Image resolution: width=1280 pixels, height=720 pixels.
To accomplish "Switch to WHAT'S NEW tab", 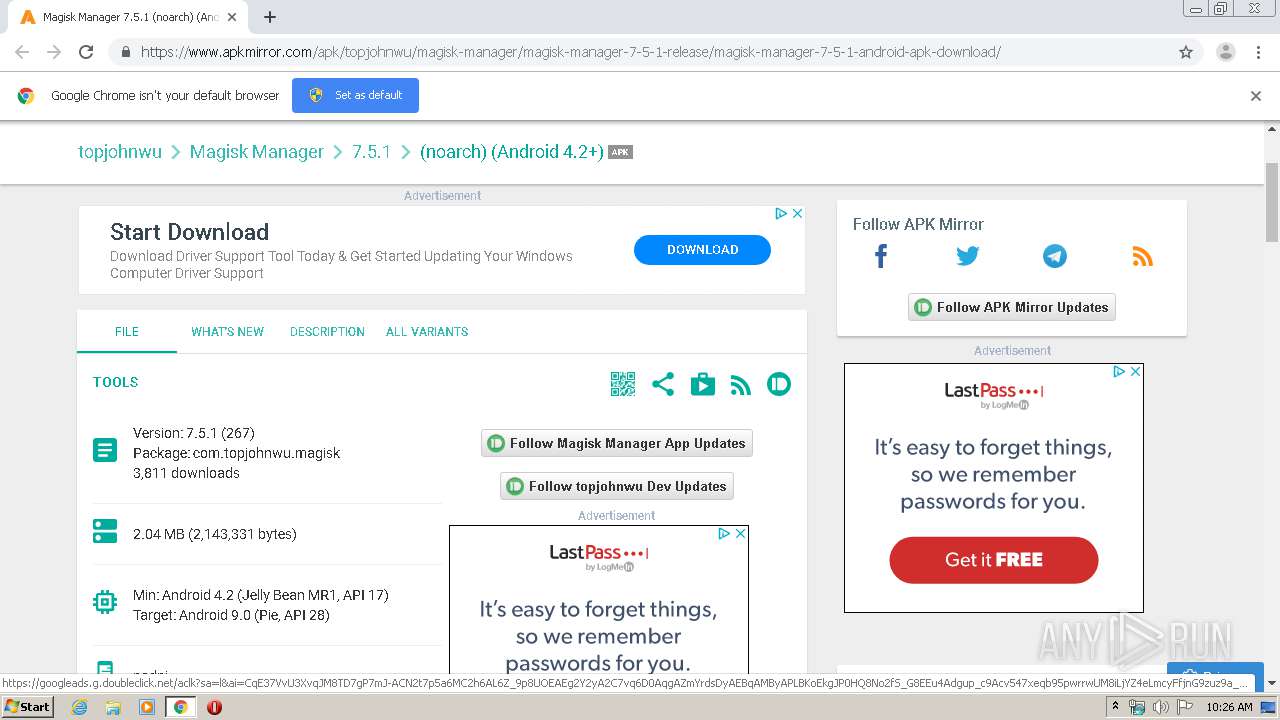I will pos(228,331).
